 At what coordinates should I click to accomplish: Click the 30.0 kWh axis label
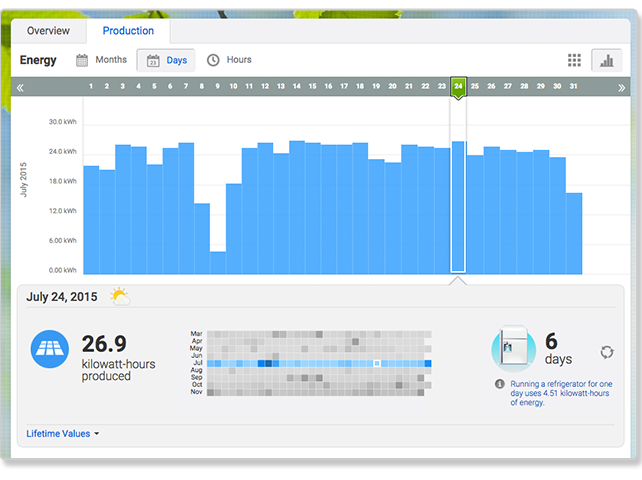click(63, 122)
